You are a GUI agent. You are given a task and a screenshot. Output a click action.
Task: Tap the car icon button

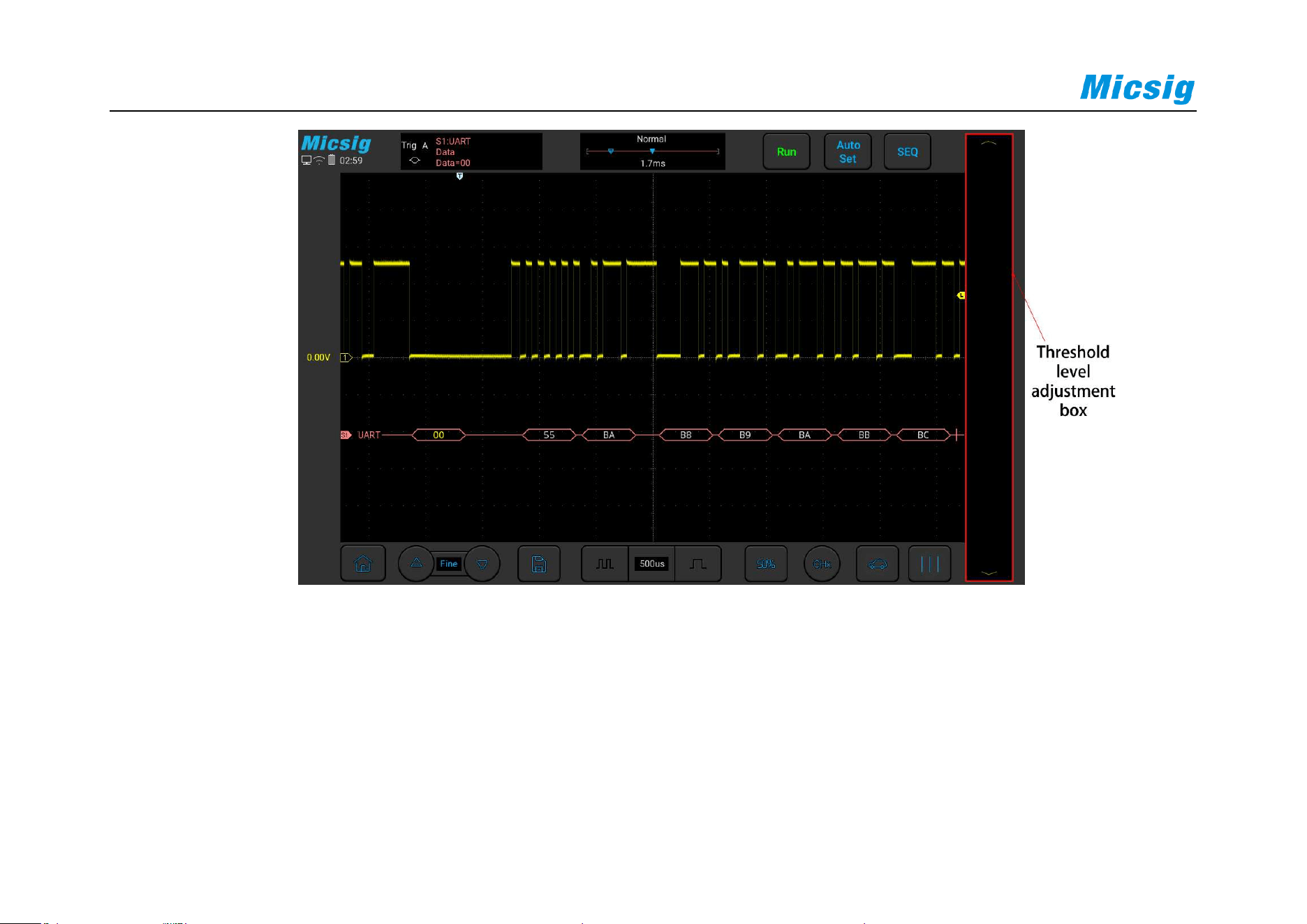(878, 564)
